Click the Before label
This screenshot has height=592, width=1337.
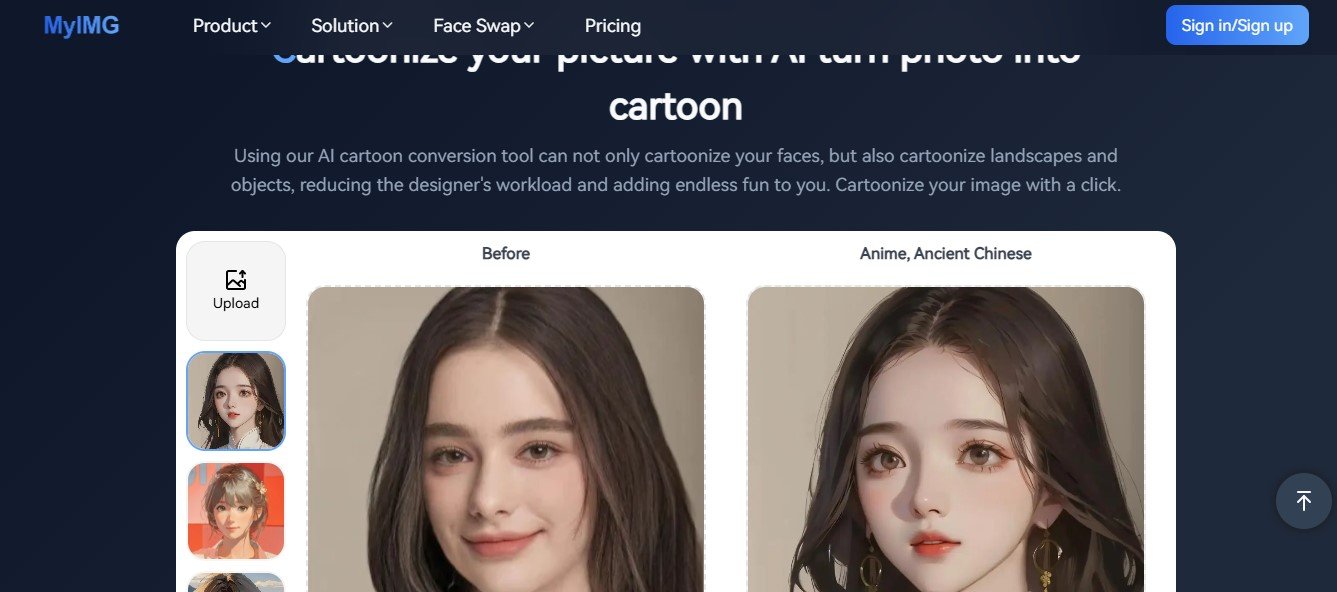pyautogui.click(x=506, y=254)
